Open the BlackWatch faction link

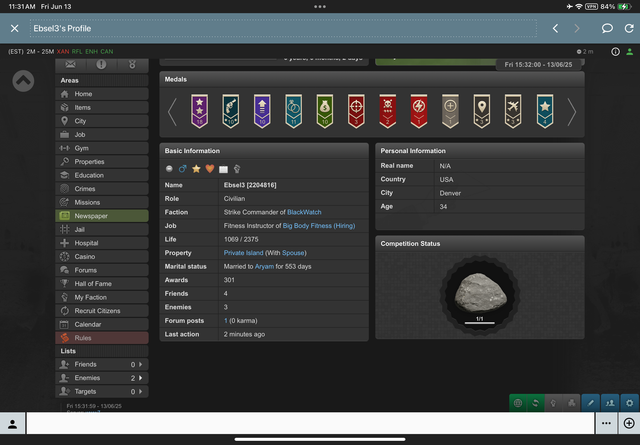coord(304,212)
